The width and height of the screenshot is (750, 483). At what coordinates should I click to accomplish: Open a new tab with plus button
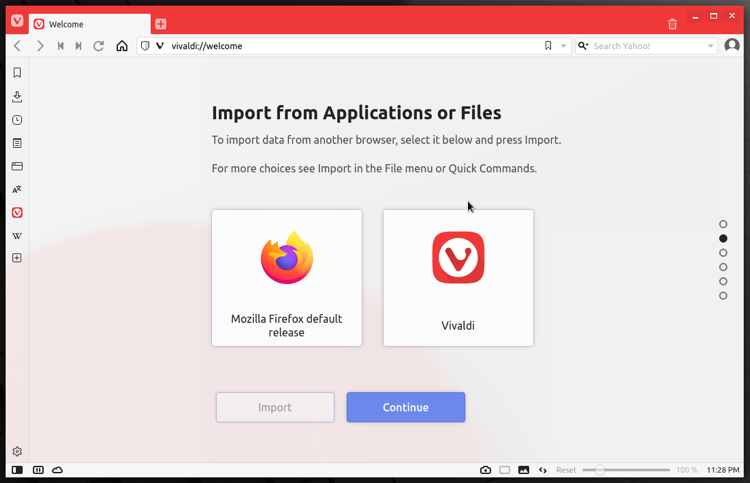[161, 24]
